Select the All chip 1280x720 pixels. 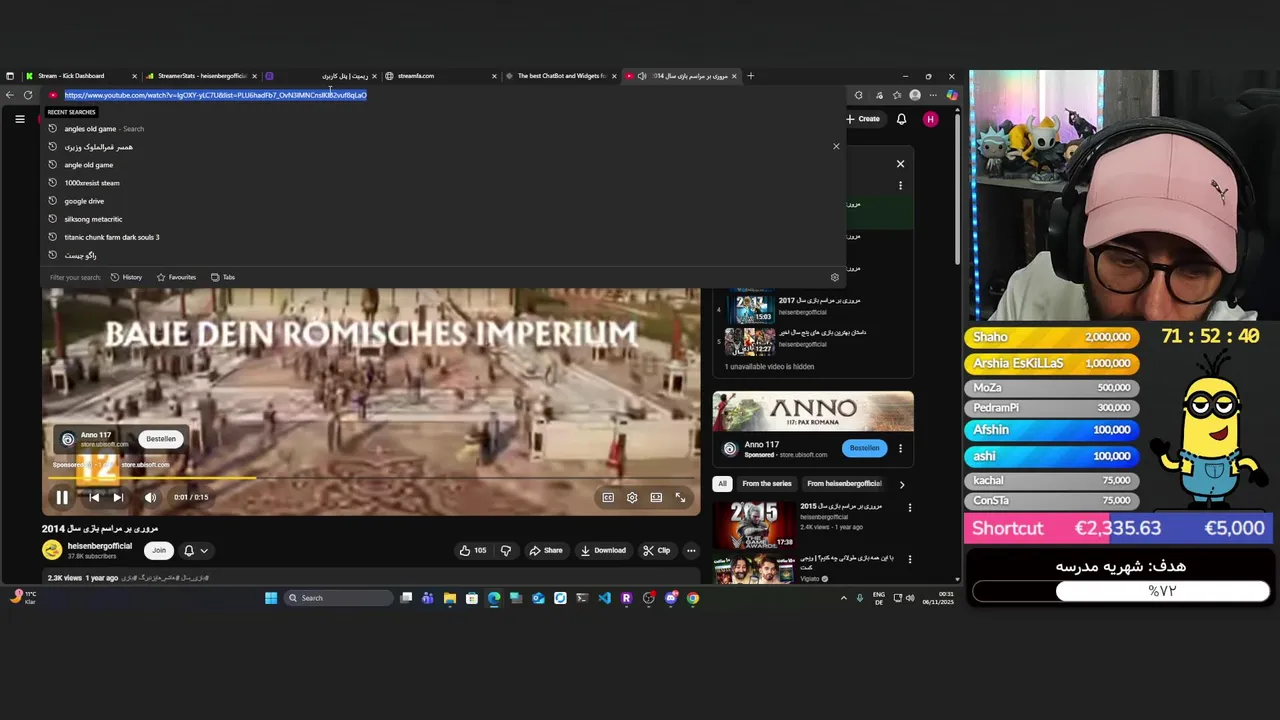pyautogui.click(x=722, y=484)
